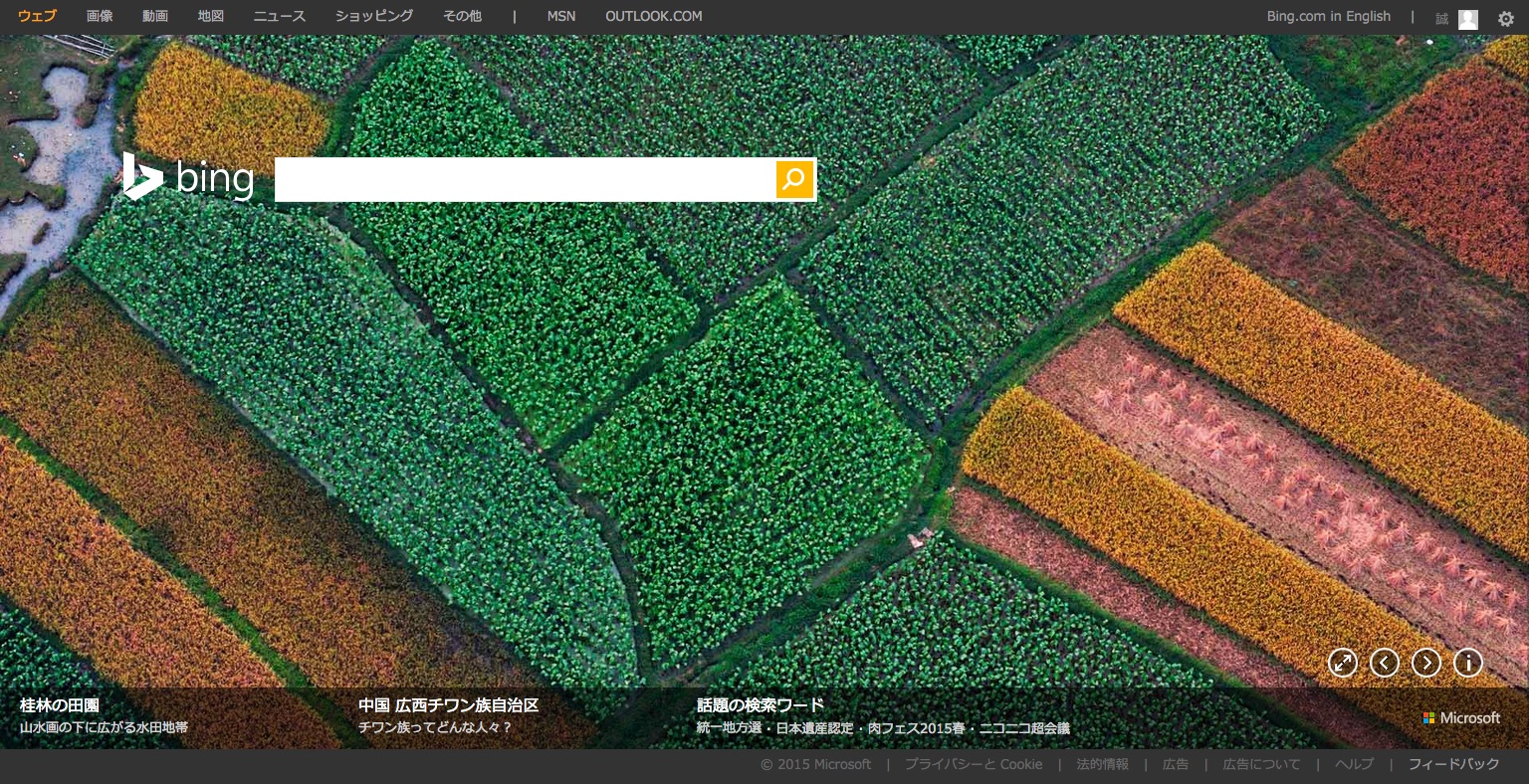Click the フィードバック link in footer

tap(1453, 764)
